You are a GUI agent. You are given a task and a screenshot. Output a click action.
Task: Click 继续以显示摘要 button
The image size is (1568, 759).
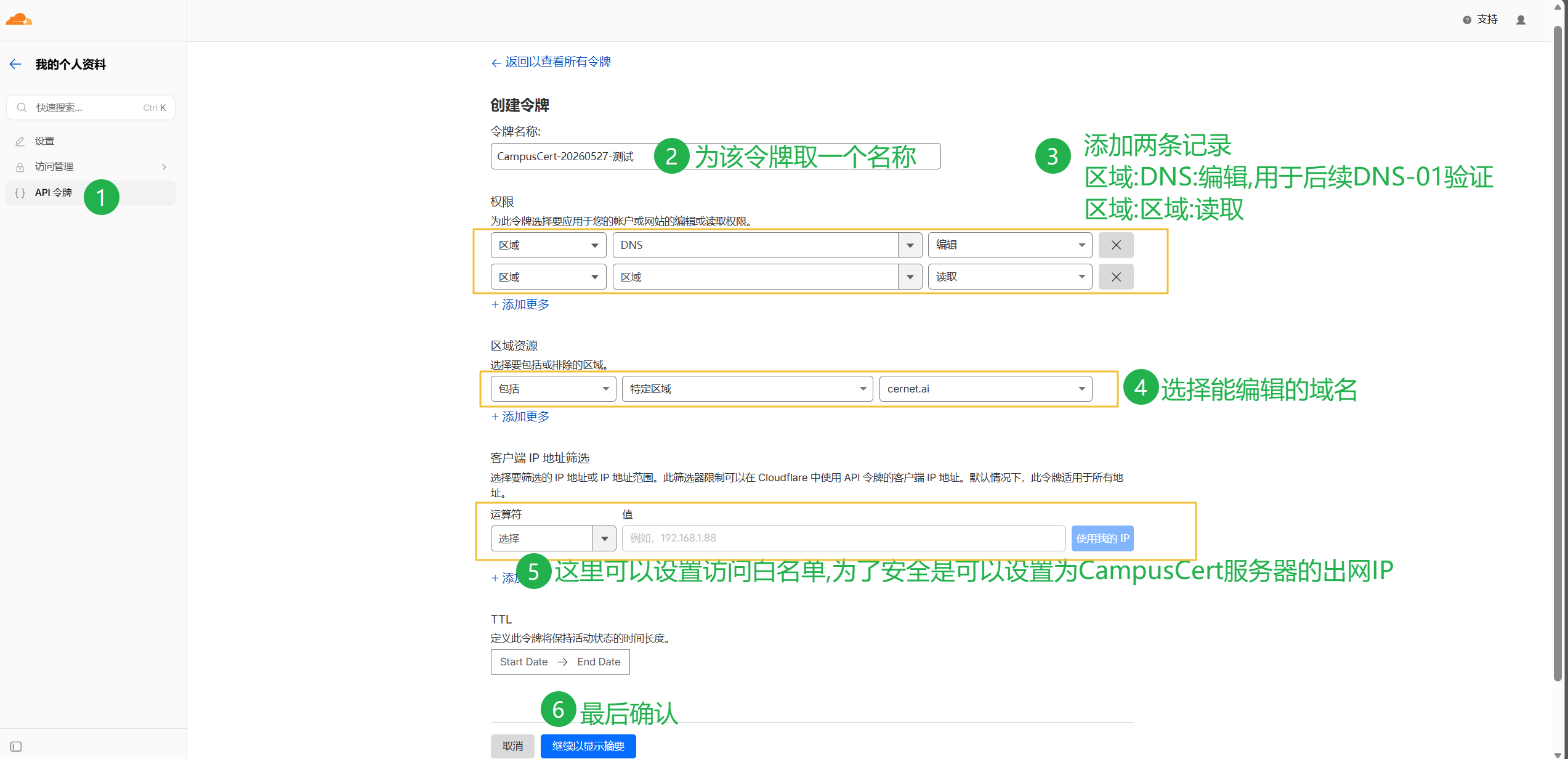(x=588, y=746)
